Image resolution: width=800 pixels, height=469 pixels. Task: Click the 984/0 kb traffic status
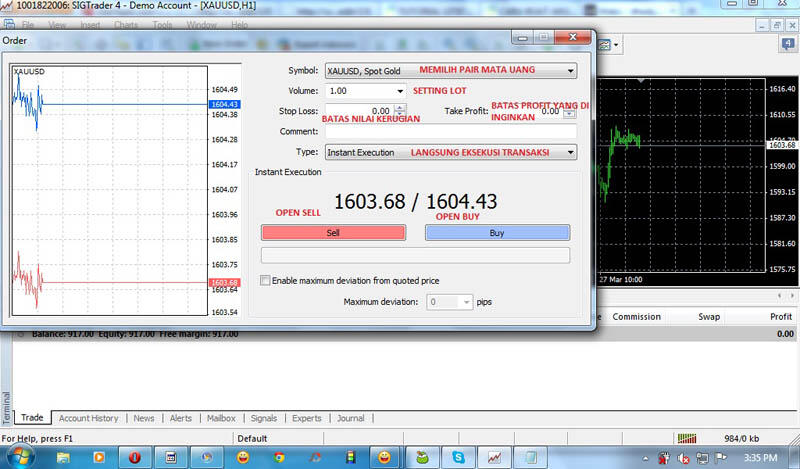(741, 438)
